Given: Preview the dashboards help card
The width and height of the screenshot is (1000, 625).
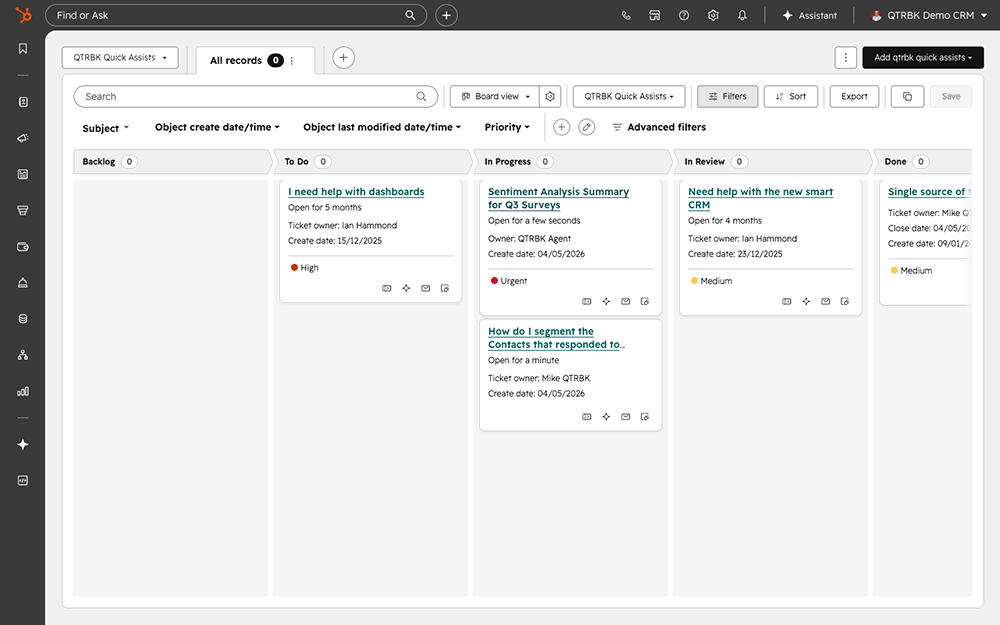Looking at the screenshot, I should pos(386,288).
